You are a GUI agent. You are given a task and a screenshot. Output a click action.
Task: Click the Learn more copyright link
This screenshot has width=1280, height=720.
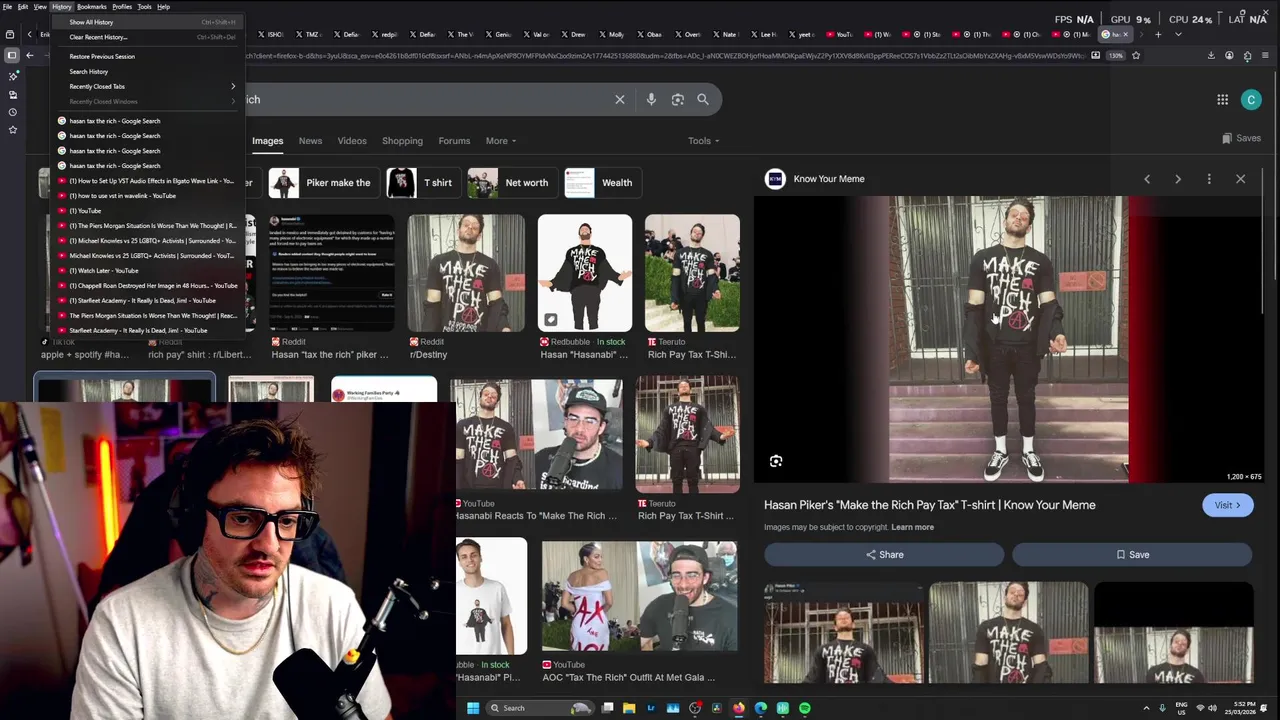click(912, 527)
